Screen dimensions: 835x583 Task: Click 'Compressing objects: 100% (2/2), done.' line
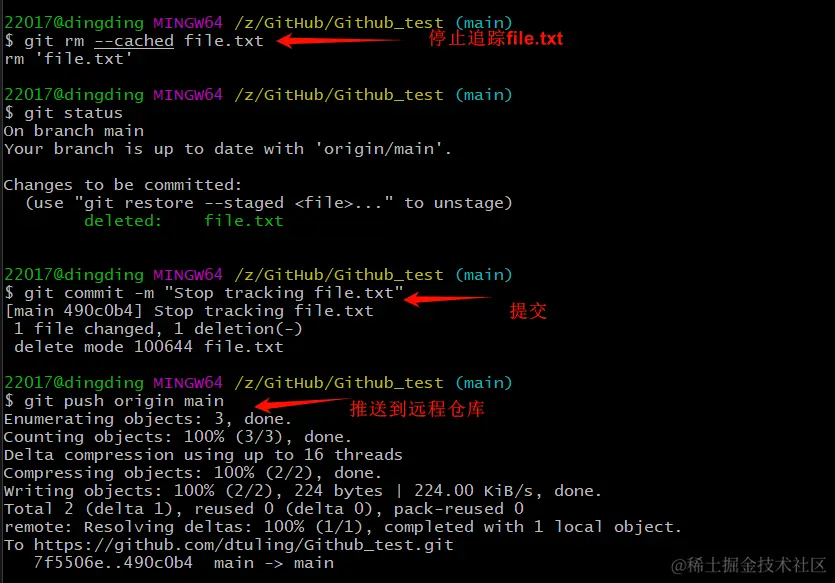[x=193, y=473]
